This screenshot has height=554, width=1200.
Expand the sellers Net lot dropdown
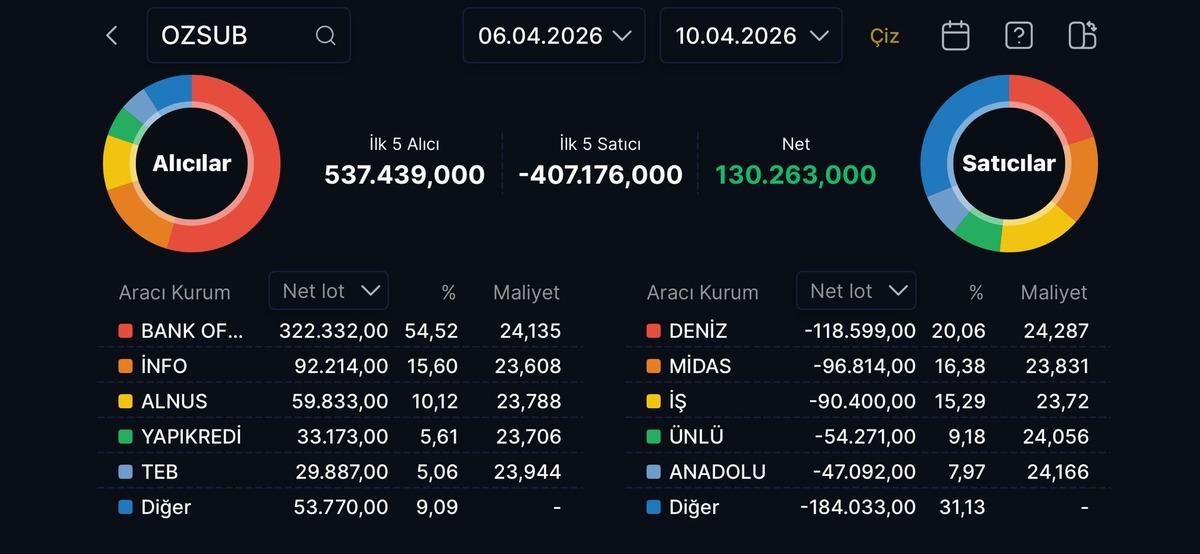click(857, 291)
